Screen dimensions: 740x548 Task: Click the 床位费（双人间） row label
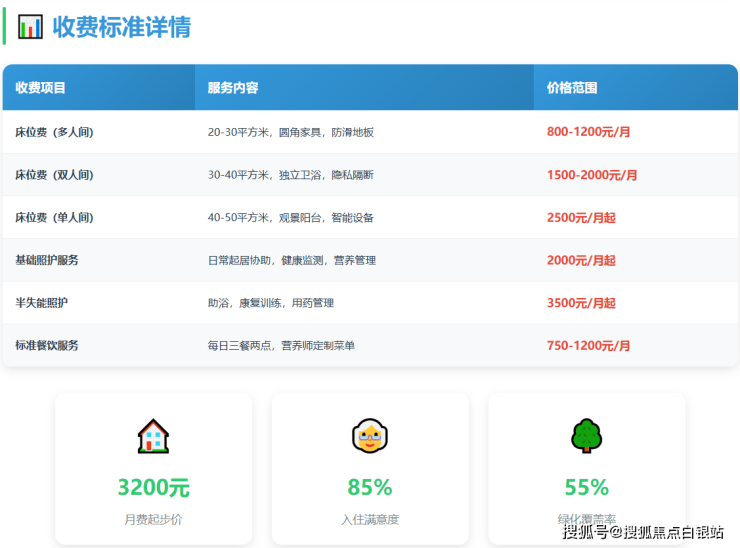coord(54,175)
